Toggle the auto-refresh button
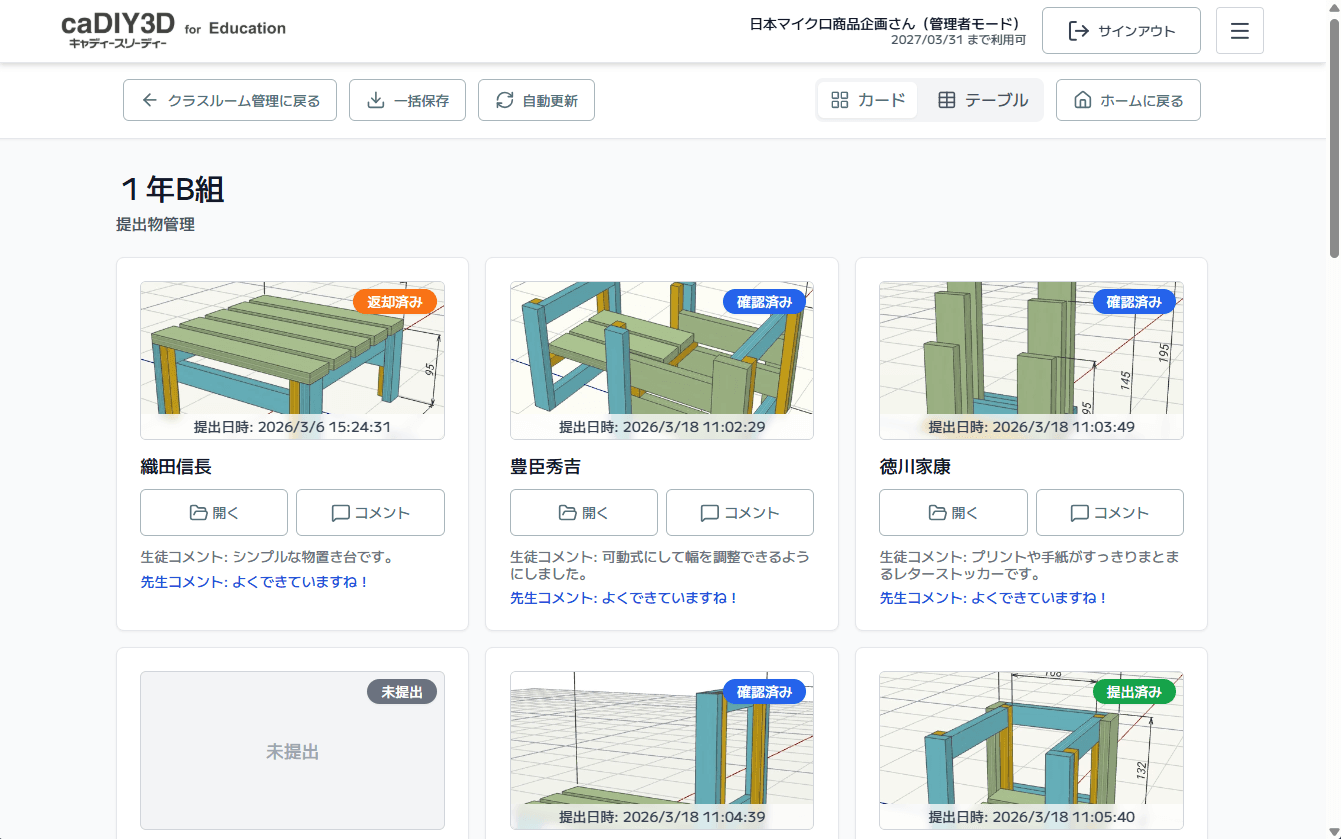 click(536, 100)
